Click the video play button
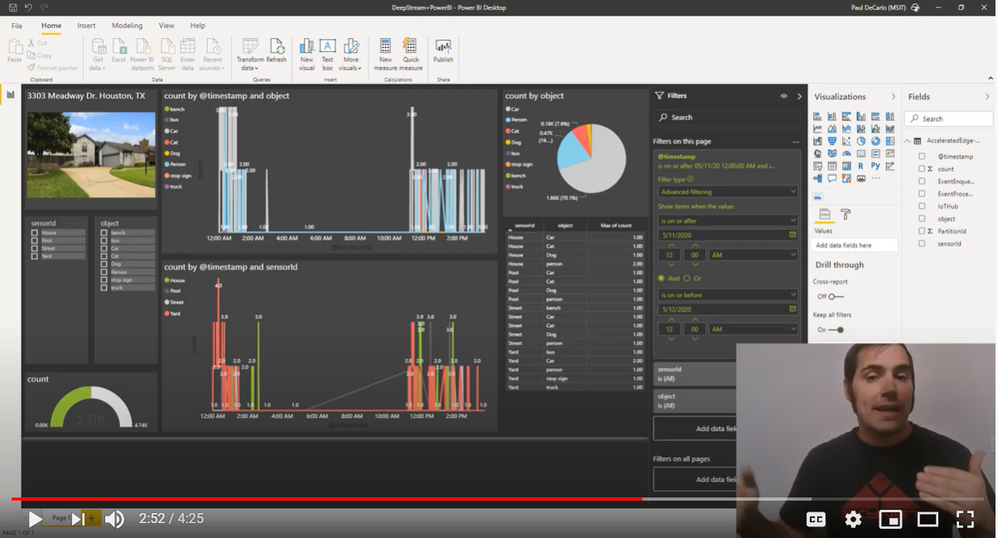This screenshot has height=538, width=998. (x=36, y=519)
